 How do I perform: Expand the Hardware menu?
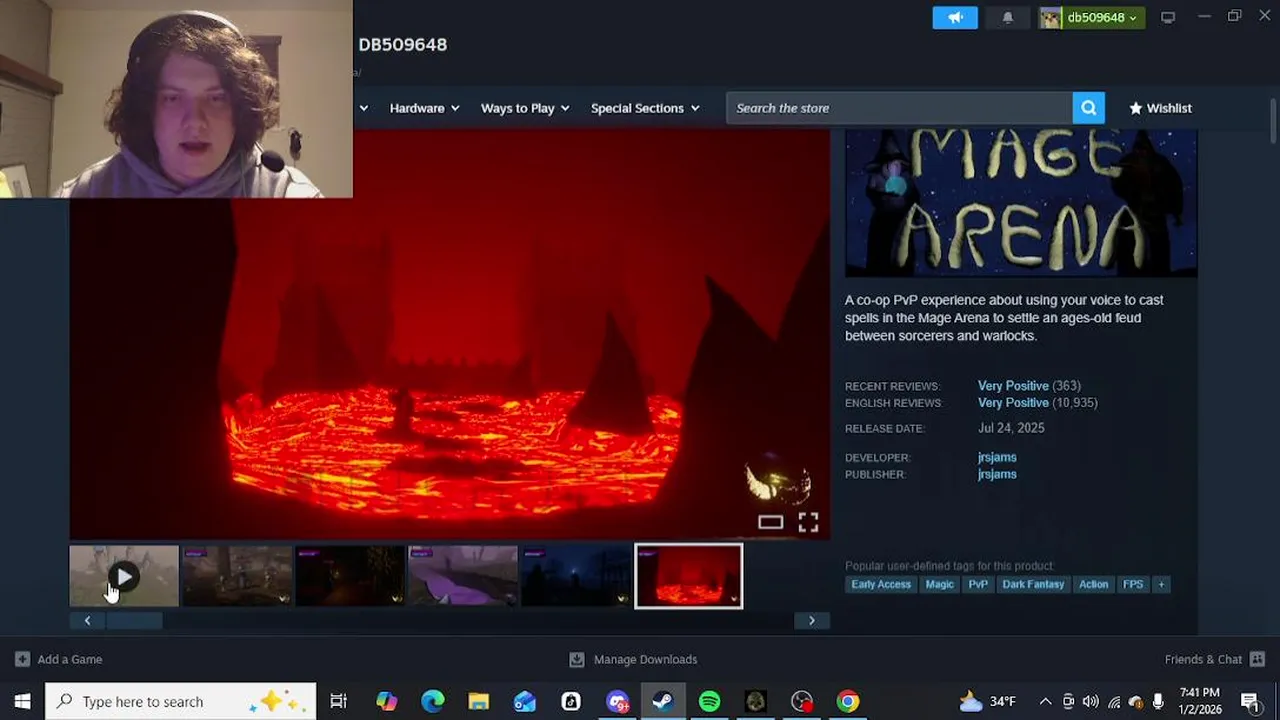point(424,108)
